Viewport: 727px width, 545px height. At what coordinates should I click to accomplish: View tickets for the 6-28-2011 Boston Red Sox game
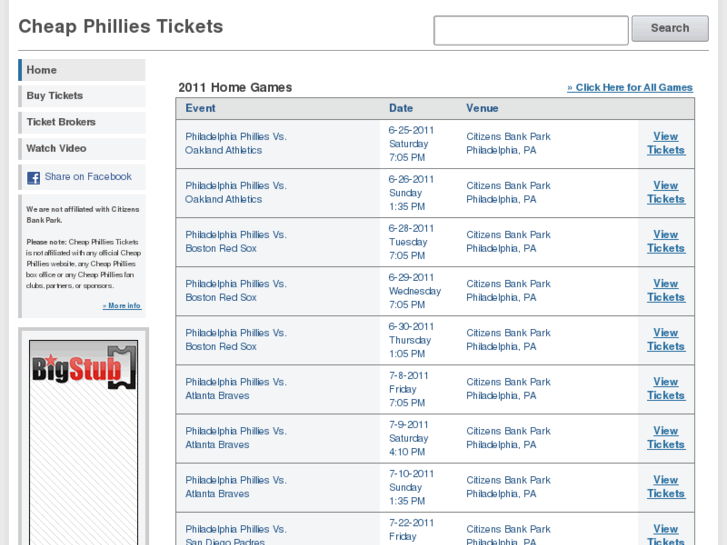(x=665, y=241)
